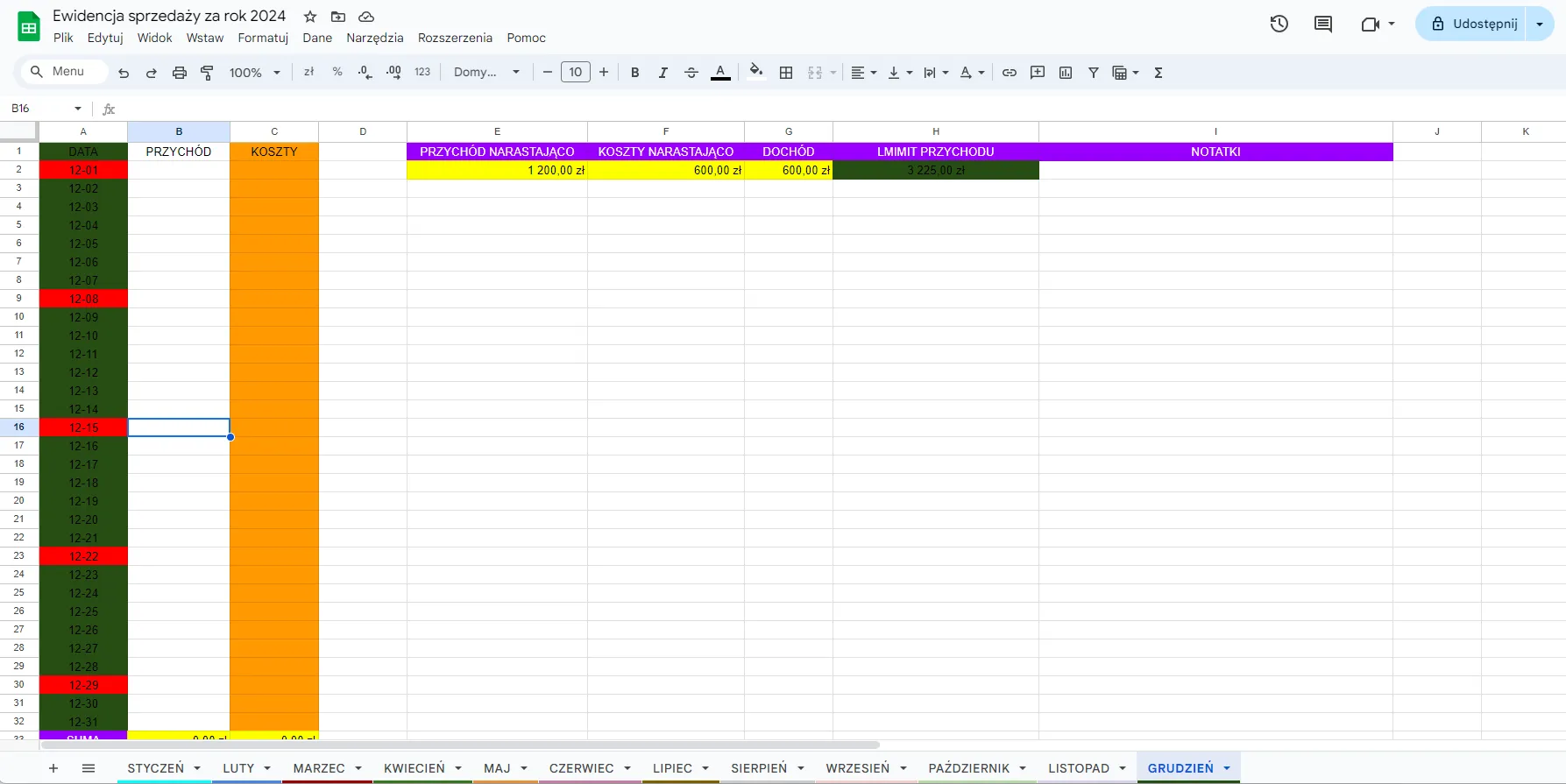This screenshot has height=784, width=1566.
Task: Open borders options
Action: click(786, 73)
